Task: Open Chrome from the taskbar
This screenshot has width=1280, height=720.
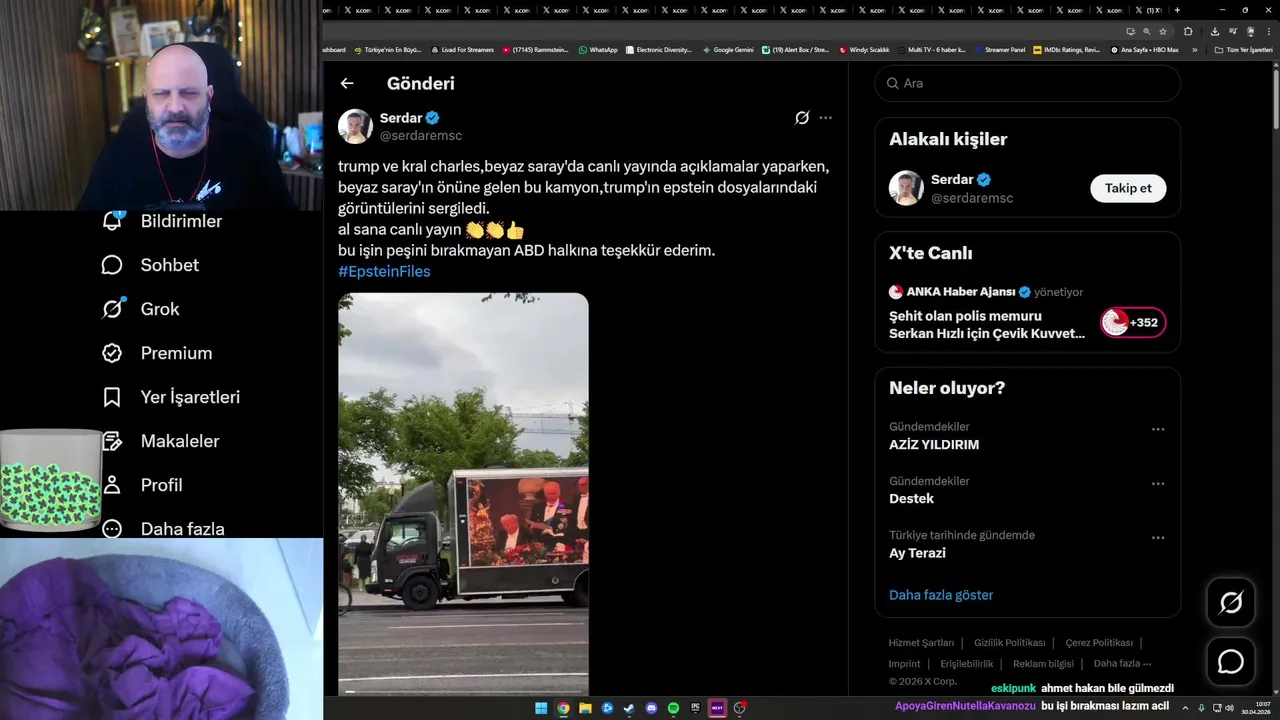Action: (563, 708)
